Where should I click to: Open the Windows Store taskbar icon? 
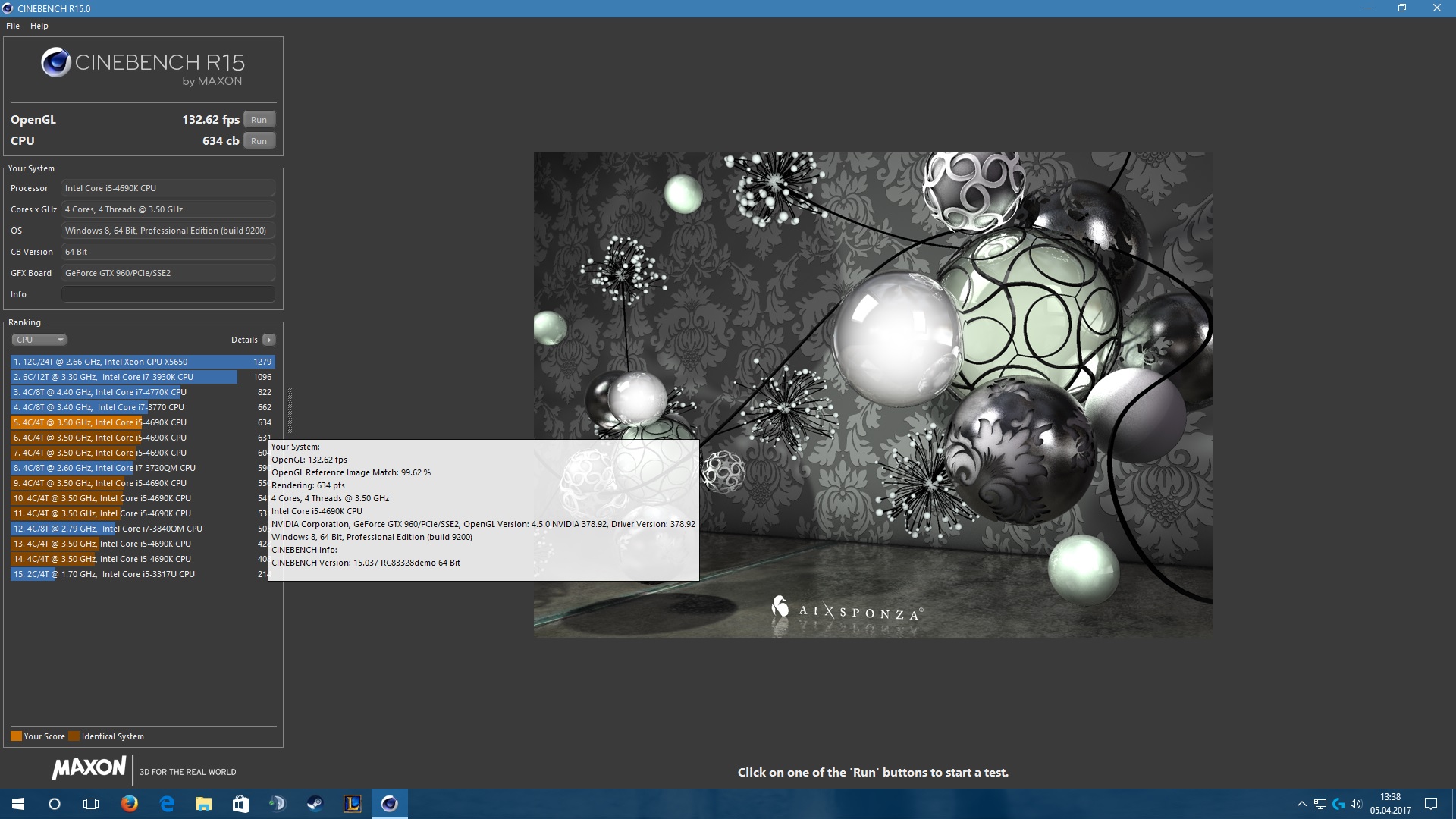240,804
